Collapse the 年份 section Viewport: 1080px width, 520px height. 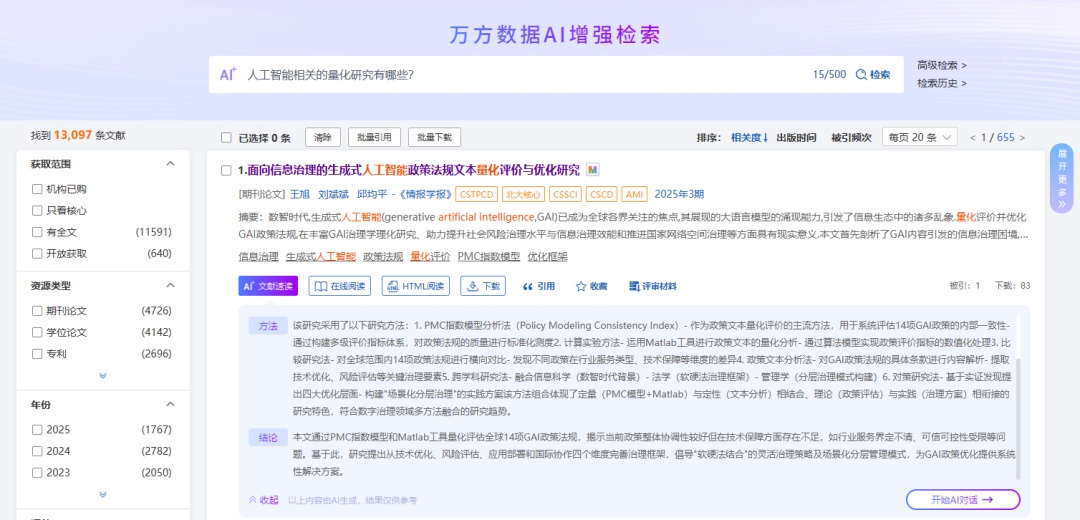point(171,404)
